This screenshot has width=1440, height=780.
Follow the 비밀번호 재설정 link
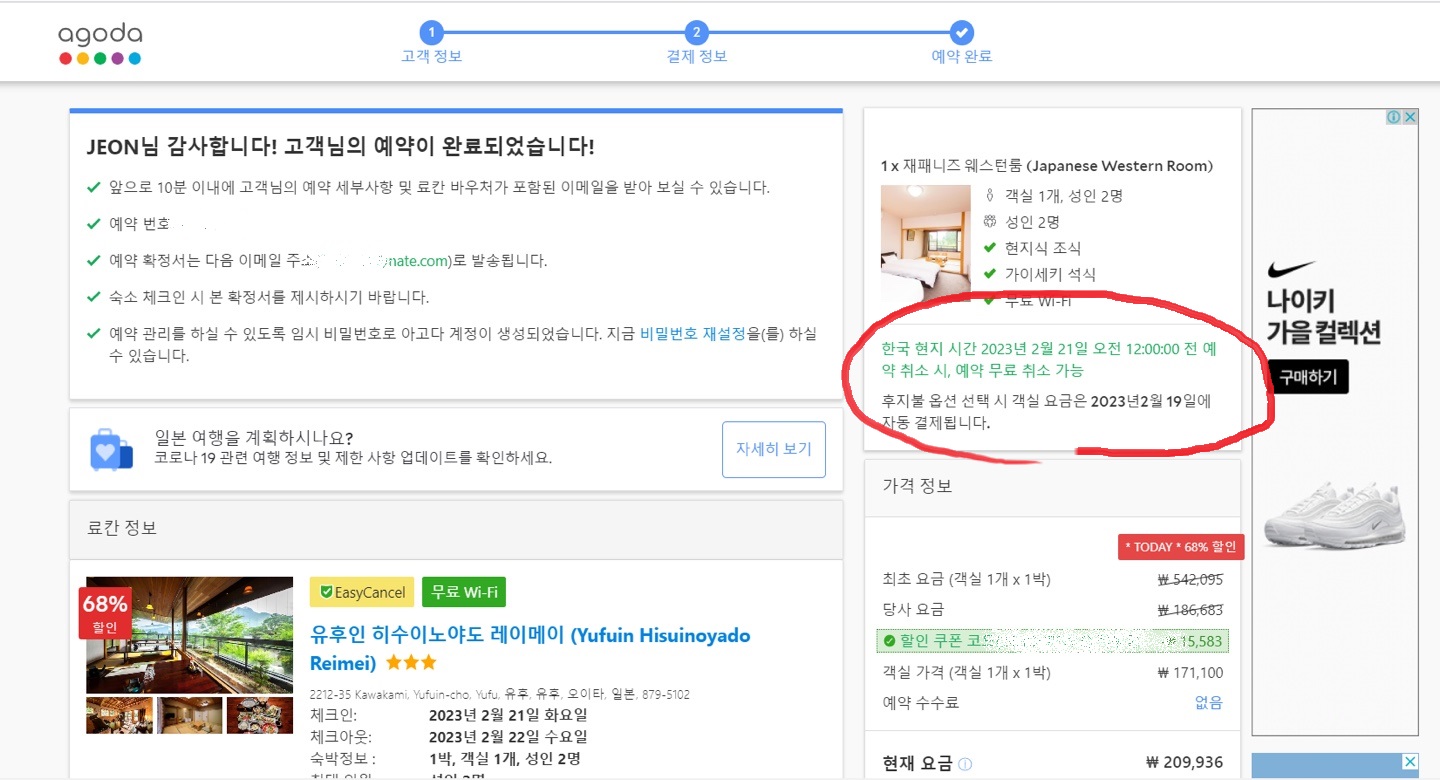[693, 334]
